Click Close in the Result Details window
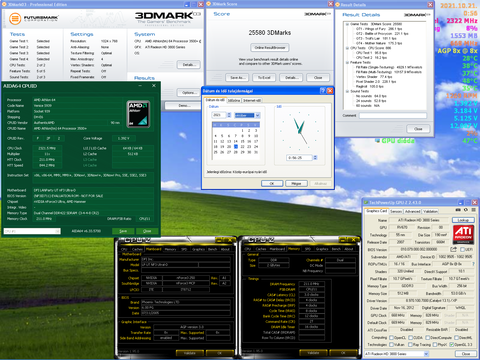This screenshot has width=480, height=360. click(418, 129)
